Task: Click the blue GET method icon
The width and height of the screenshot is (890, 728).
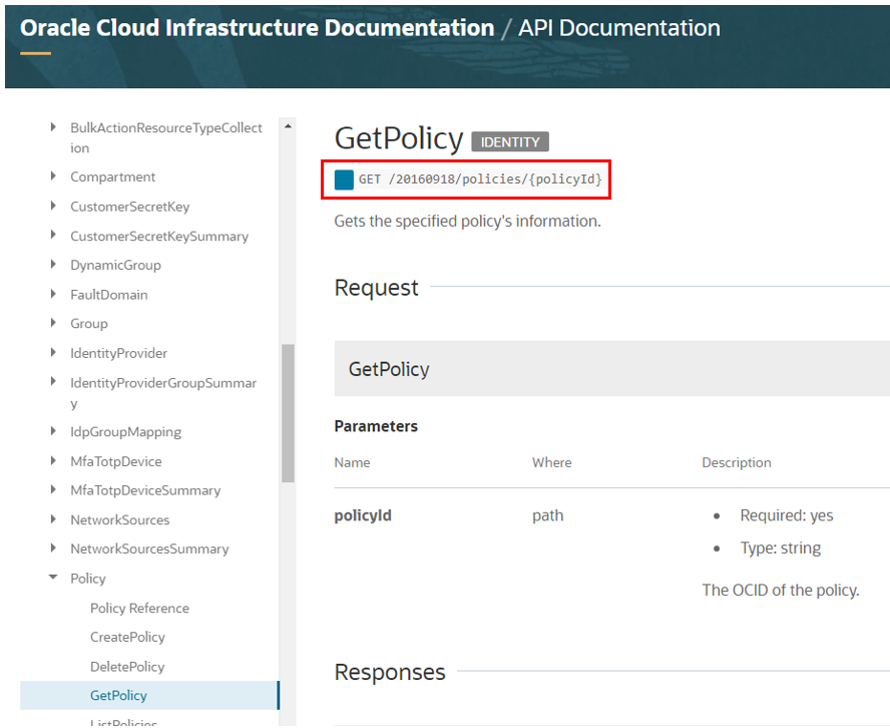Action: click(343, 179)
